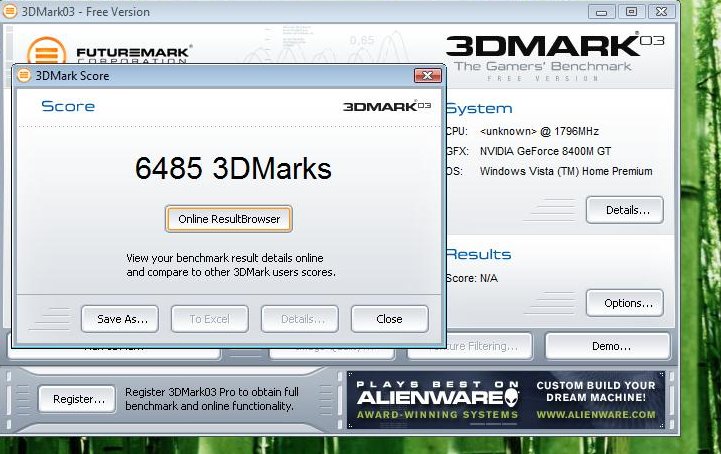Image resolution: width=721 pixels, height=454 pixels.
Task: Open the Alienware advertisement banner
Action: click(x=506, y=400)
